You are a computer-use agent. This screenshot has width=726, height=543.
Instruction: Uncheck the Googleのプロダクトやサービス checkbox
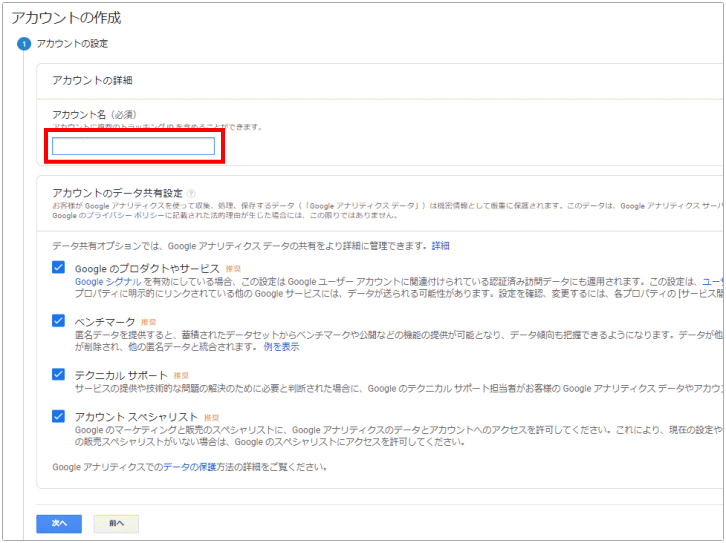58,268
